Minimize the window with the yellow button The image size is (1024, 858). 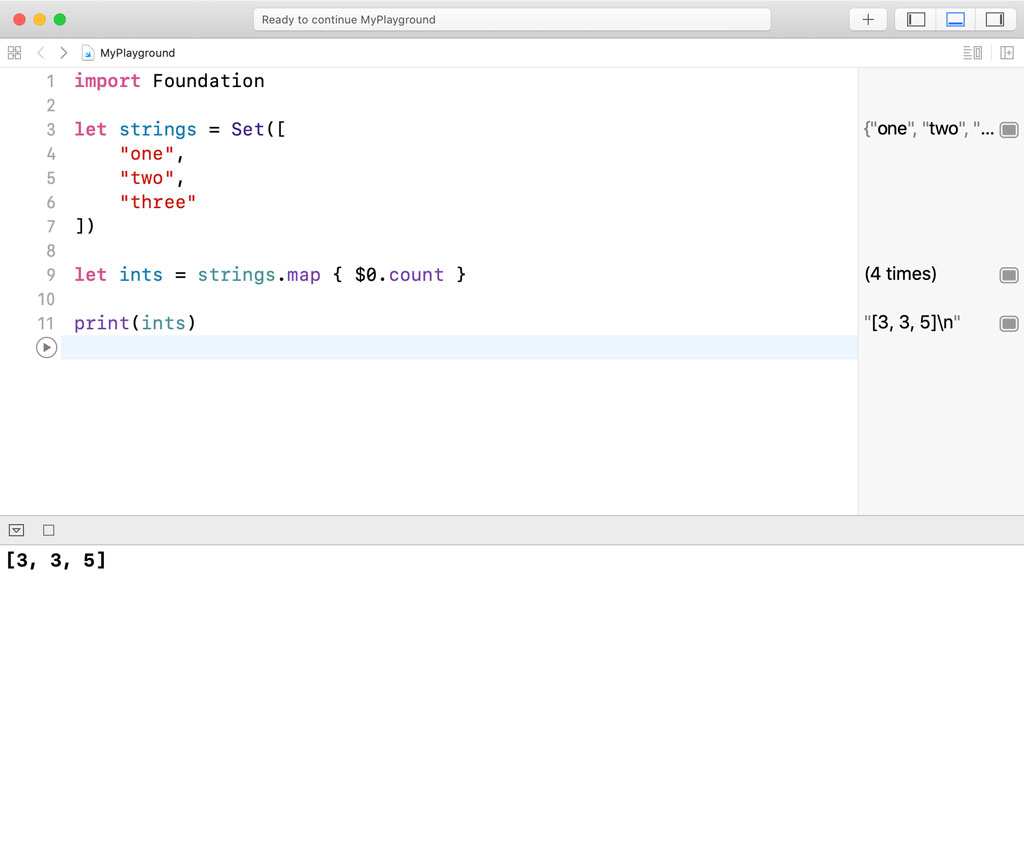point(40,20)
